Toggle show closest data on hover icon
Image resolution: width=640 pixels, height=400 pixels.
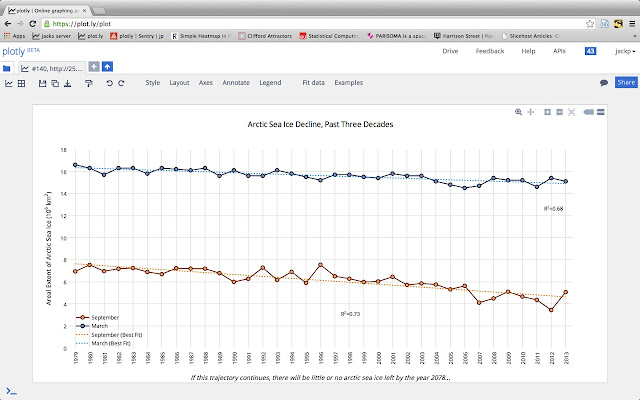tap(589, 112)
